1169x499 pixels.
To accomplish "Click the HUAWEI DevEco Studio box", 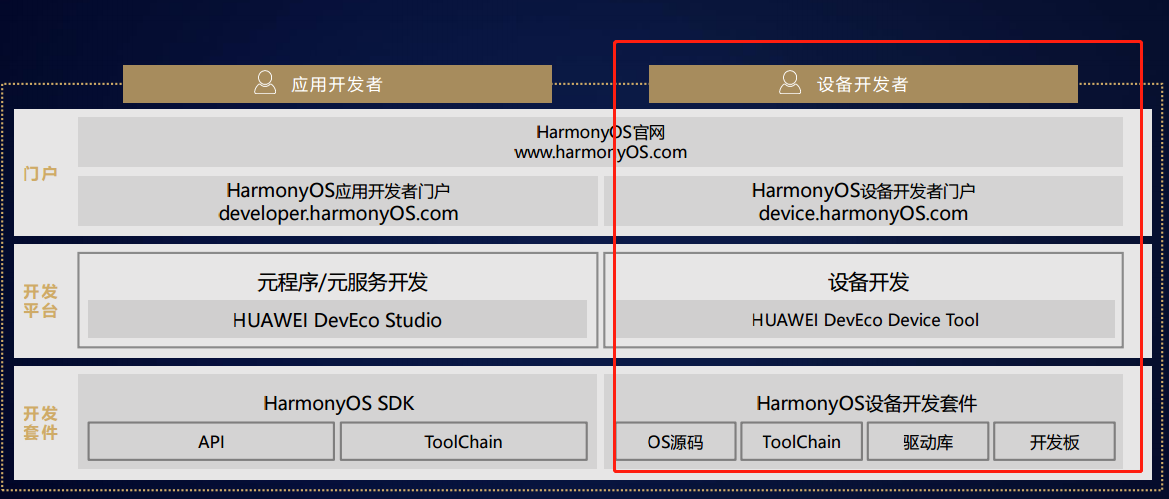I will pos(337,320).
